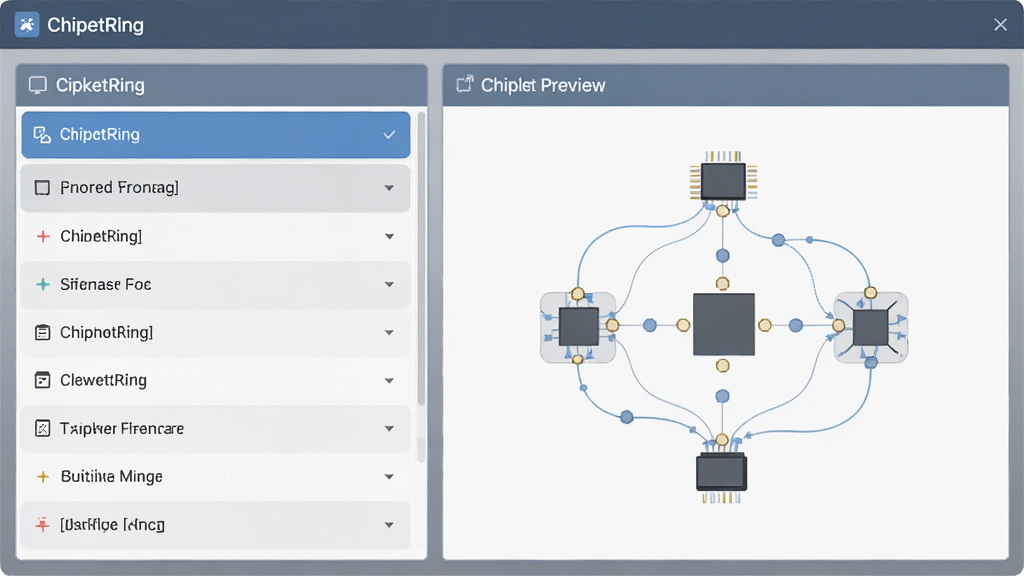
Task: Click the orange plus icon beside Butiine Minge
Action: (43, 477)
